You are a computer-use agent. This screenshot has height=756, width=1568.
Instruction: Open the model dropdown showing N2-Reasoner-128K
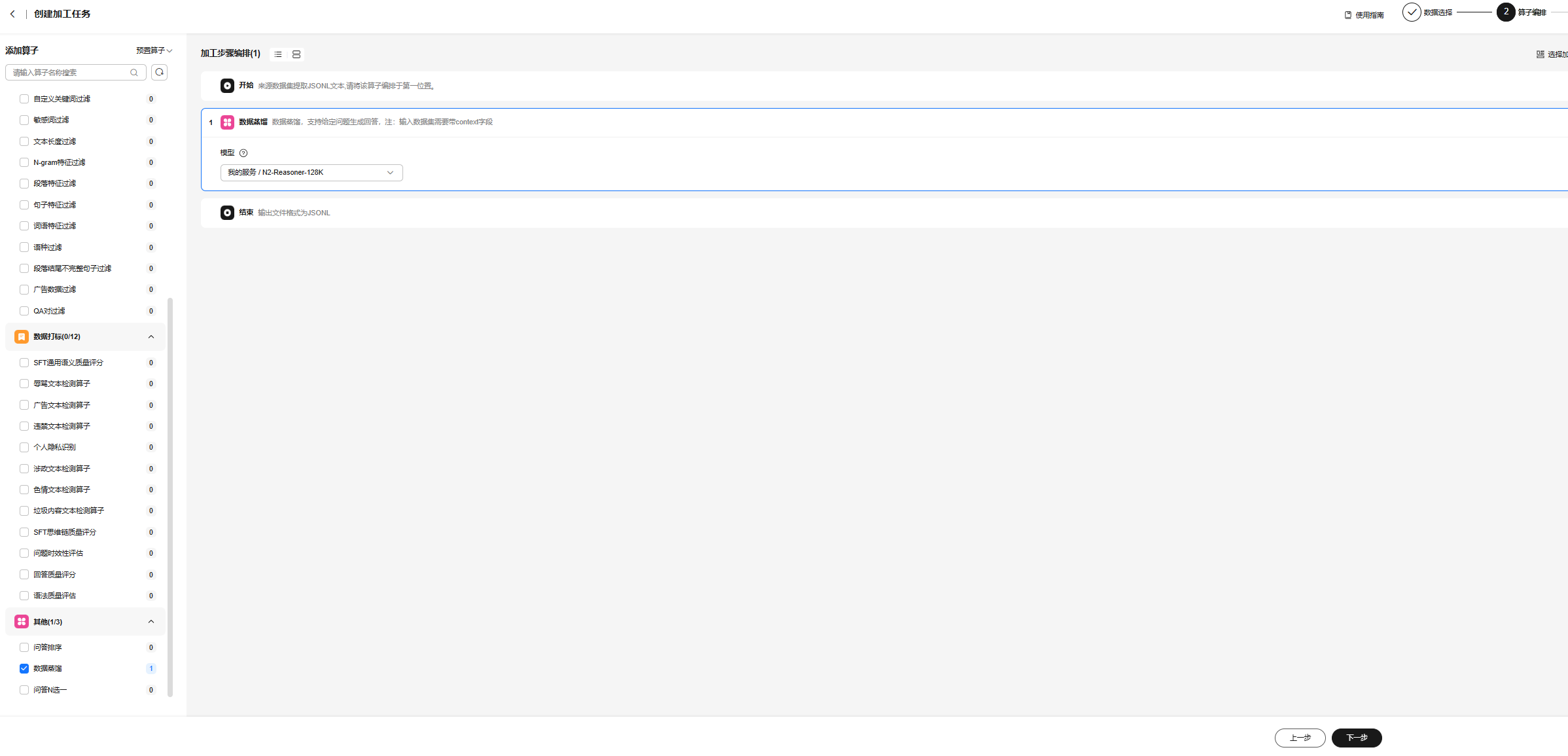pos(311,173)
